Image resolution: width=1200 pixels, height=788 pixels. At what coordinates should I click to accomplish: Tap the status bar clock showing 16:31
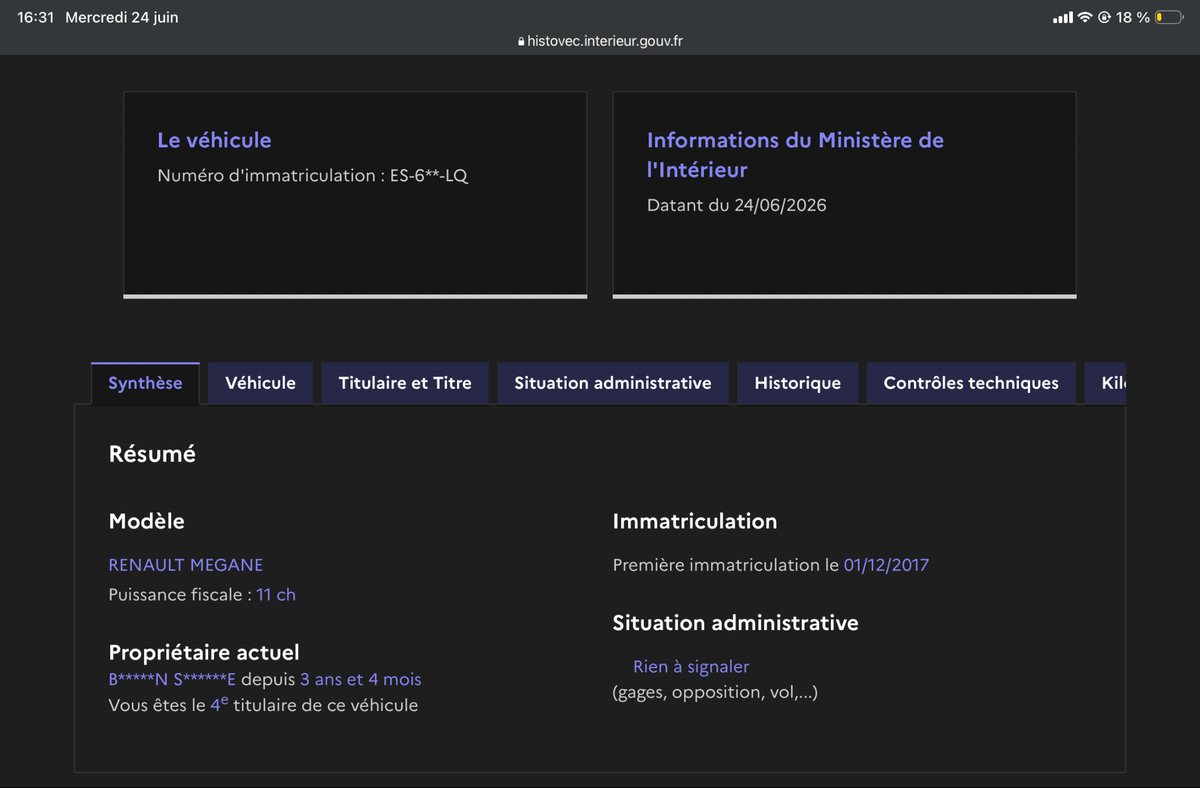click(35, 18)
